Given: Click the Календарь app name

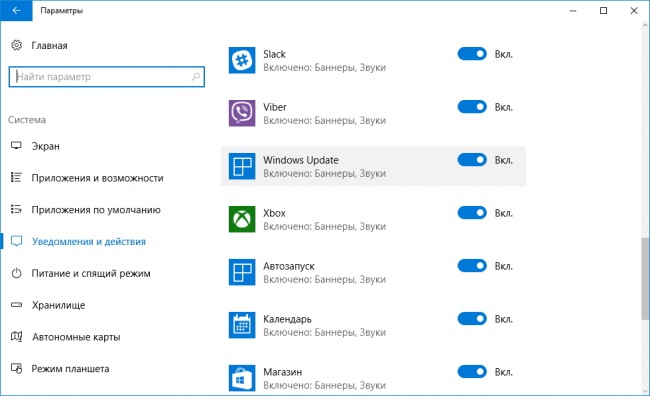Looking at the screenshot, I should tap(287, 319).
